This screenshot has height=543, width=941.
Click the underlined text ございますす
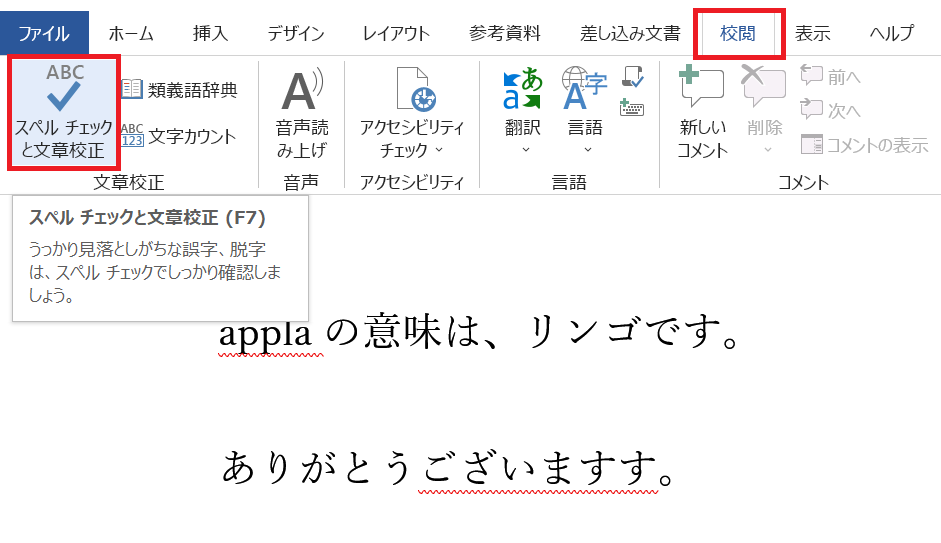(x=538, y=469)
